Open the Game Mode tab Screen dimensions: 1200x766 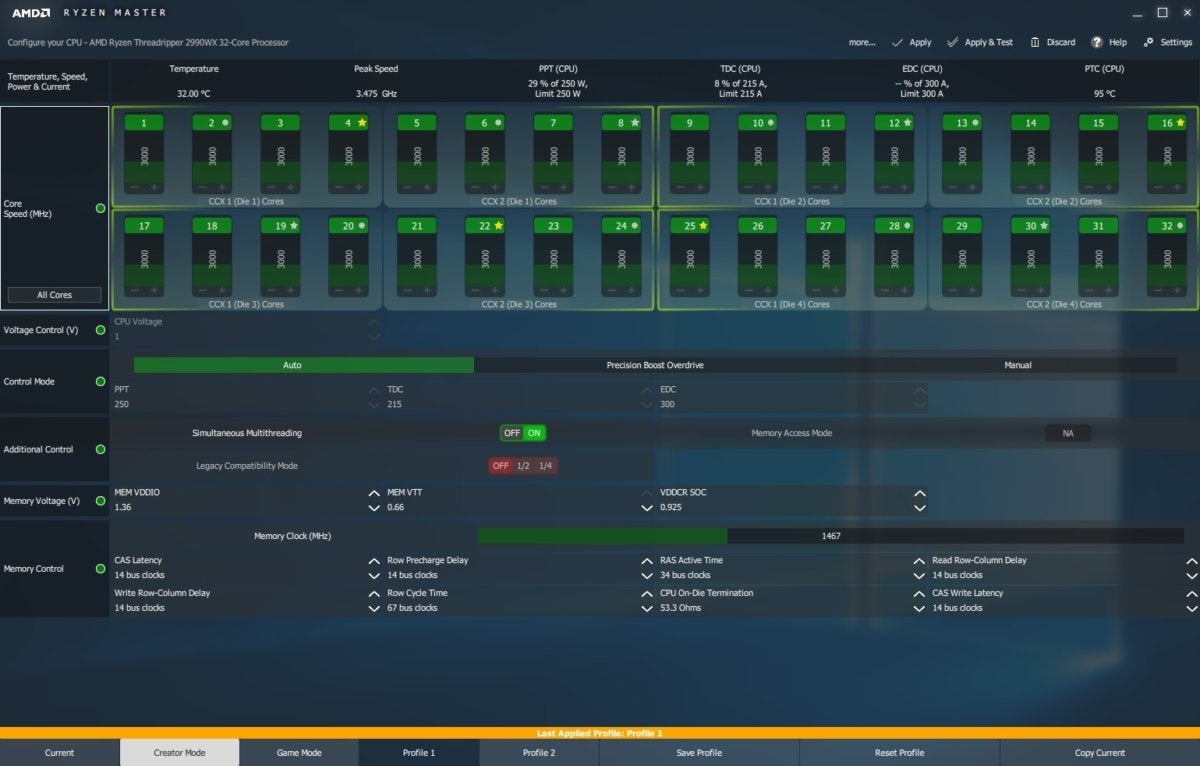299,753
